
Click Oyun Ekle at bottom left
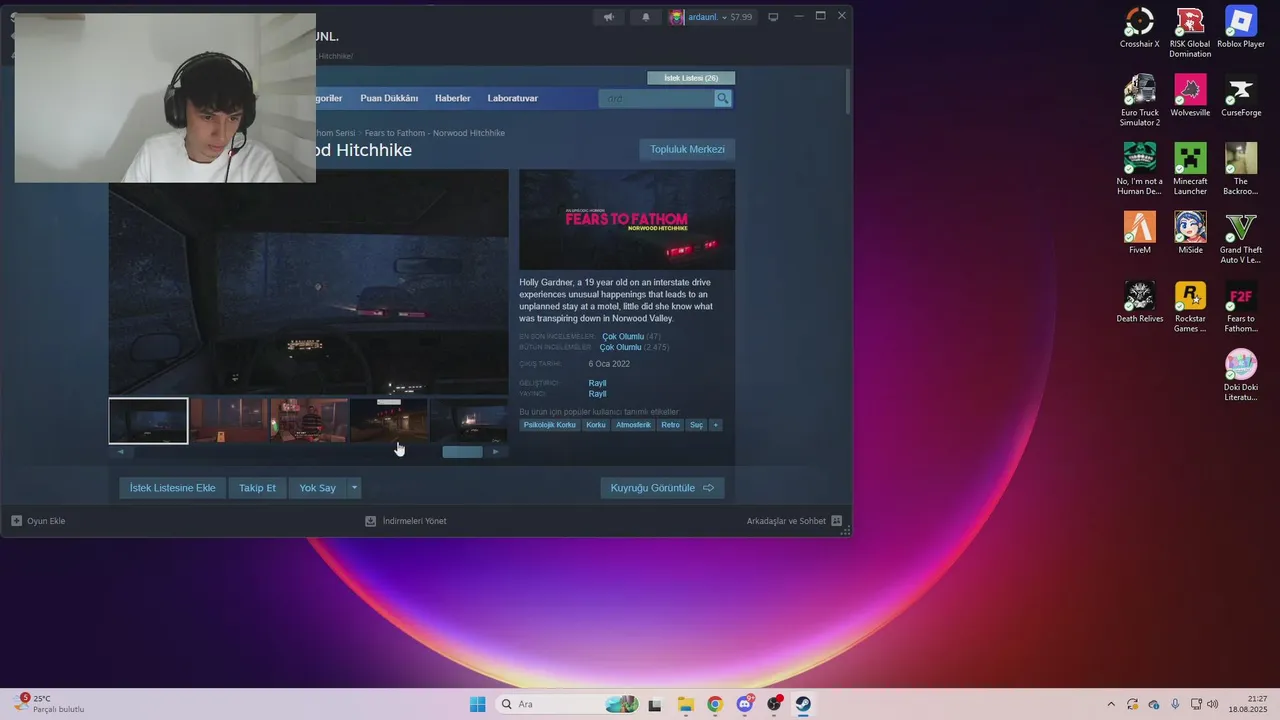click(x=38, y=521)
